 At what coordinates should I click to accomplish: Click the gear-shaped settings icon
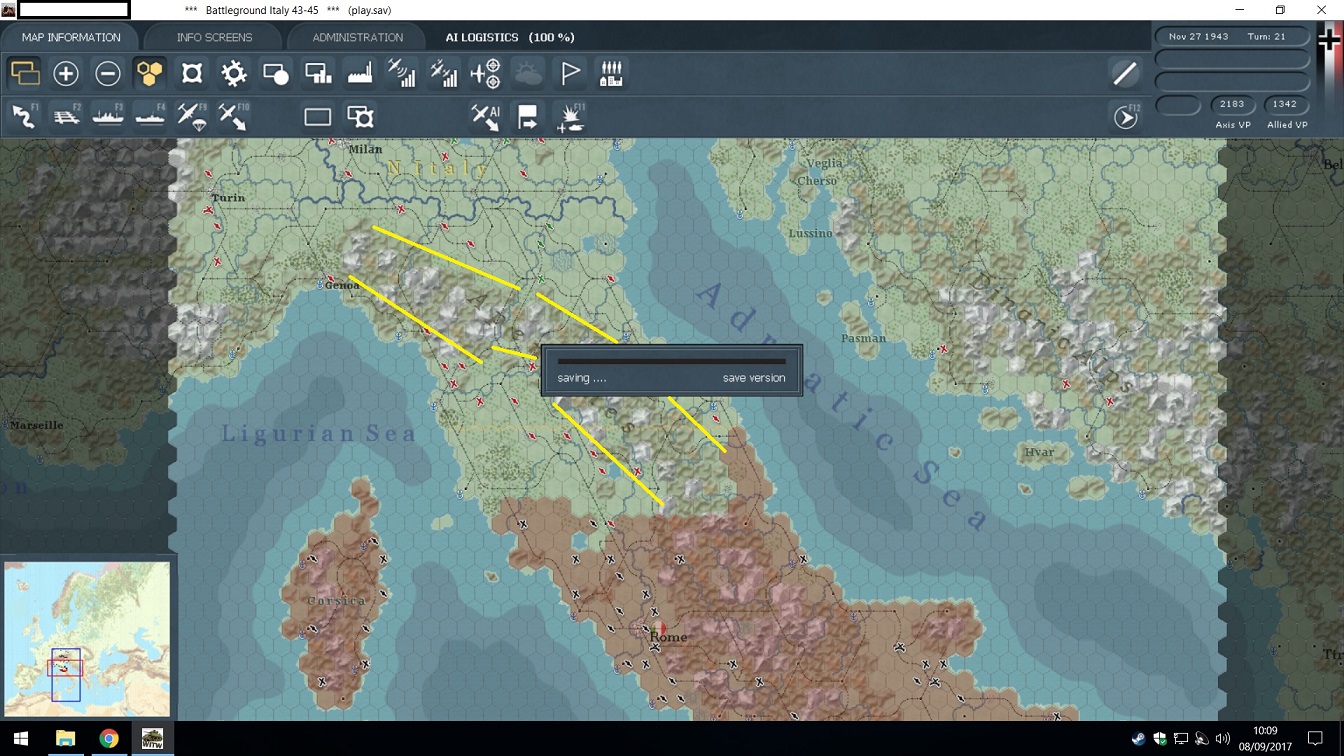tap(234, 74)
